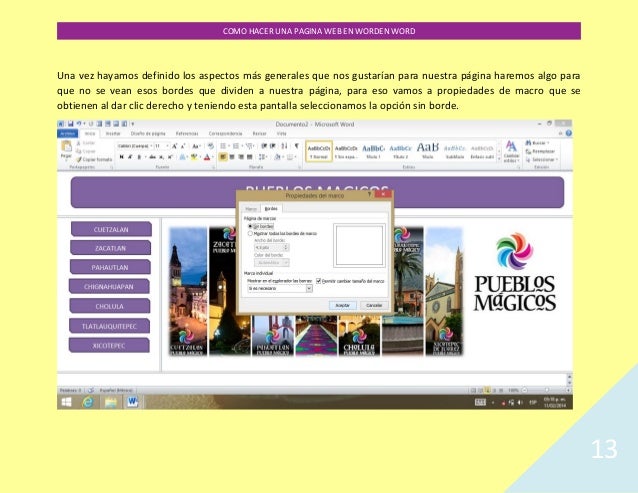
Task: Open File Explorer from the taskbar
Action: (110, 402)
